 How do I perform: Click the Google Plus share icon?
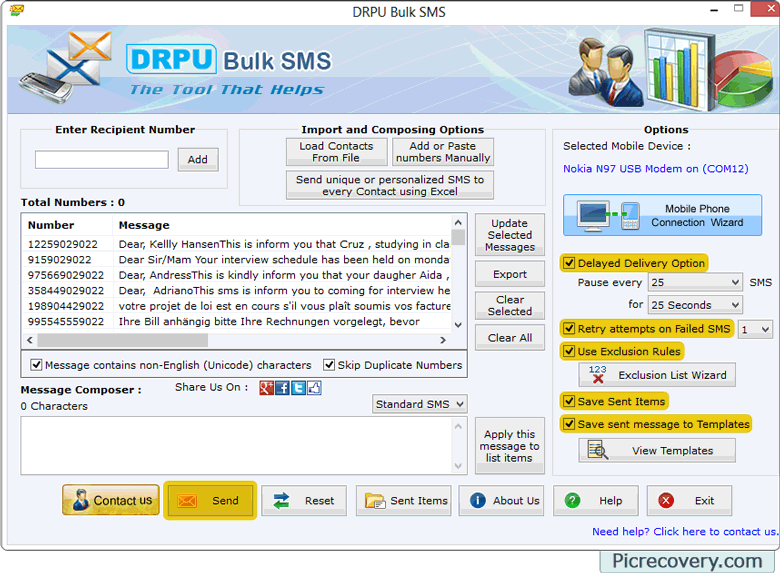(x=267, y=388)
